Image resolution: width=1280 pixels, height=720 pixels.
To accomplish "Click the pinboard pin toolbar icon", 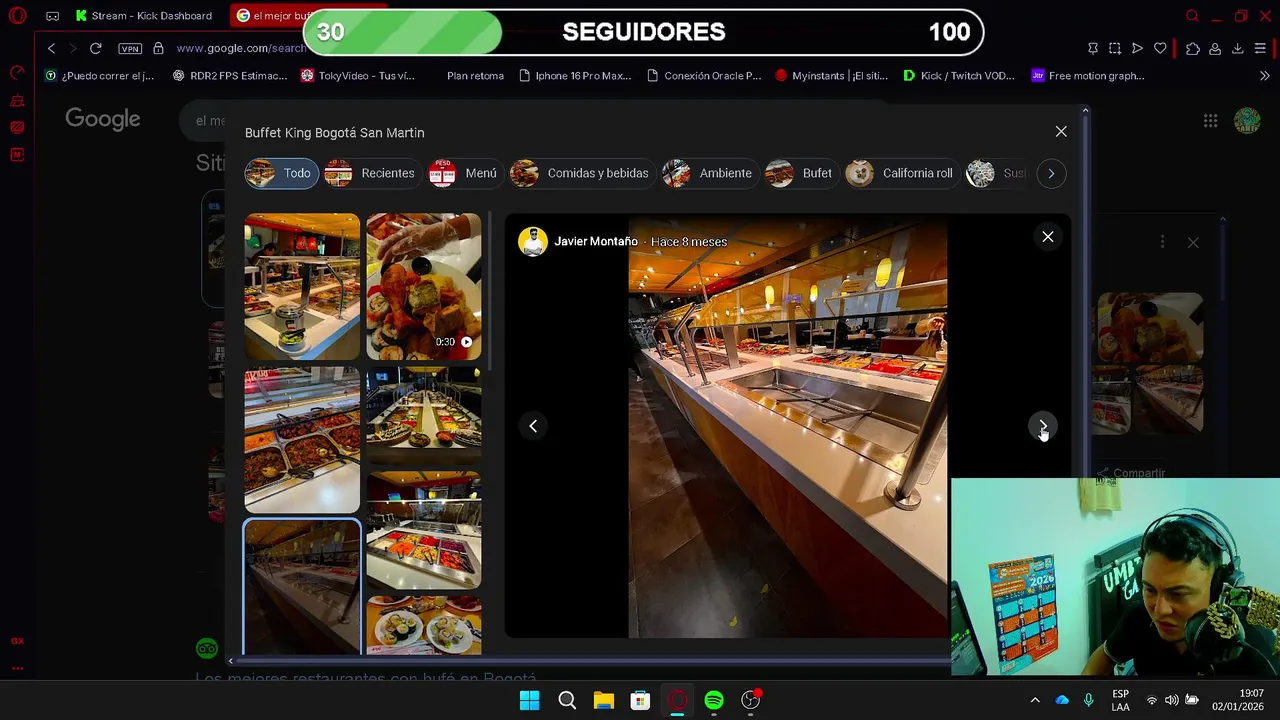I will 1092,48.
